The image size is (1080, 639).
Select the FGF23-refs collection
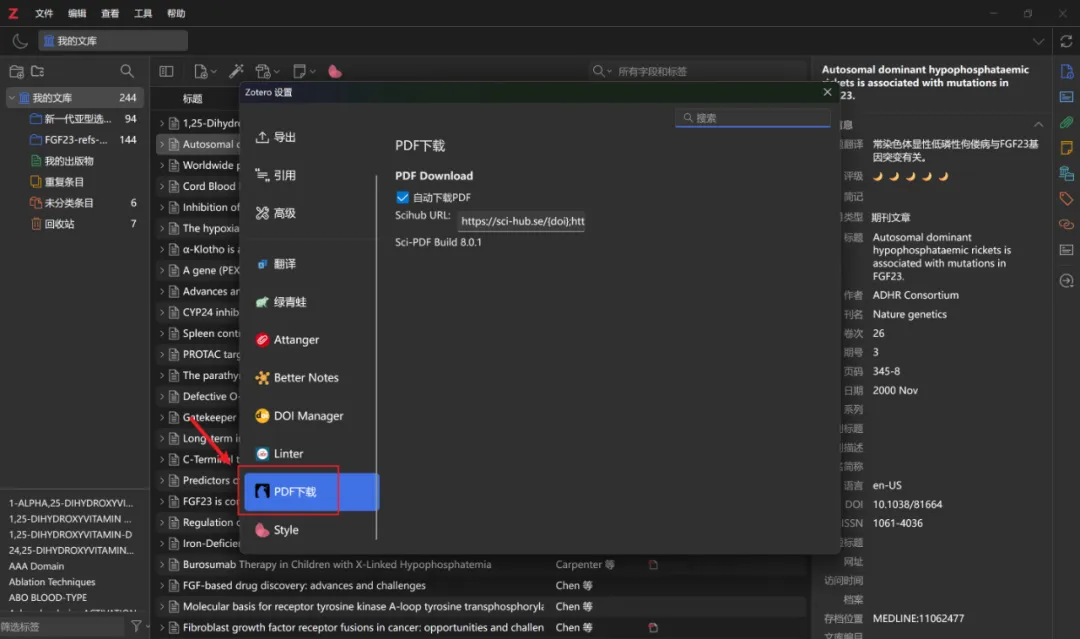76,140
